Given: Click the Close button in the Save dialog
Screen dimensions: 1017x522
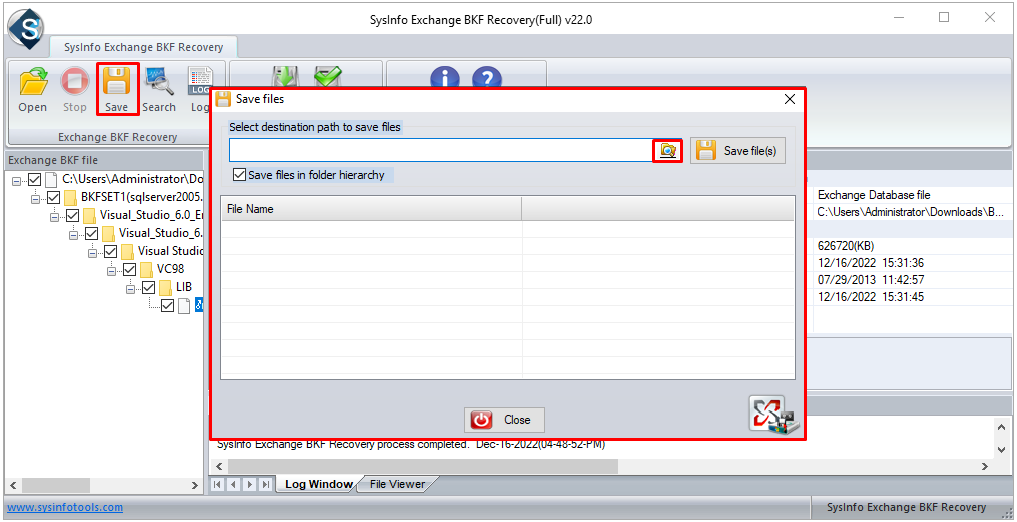Looking at the screenshot, I should point(504,420).
